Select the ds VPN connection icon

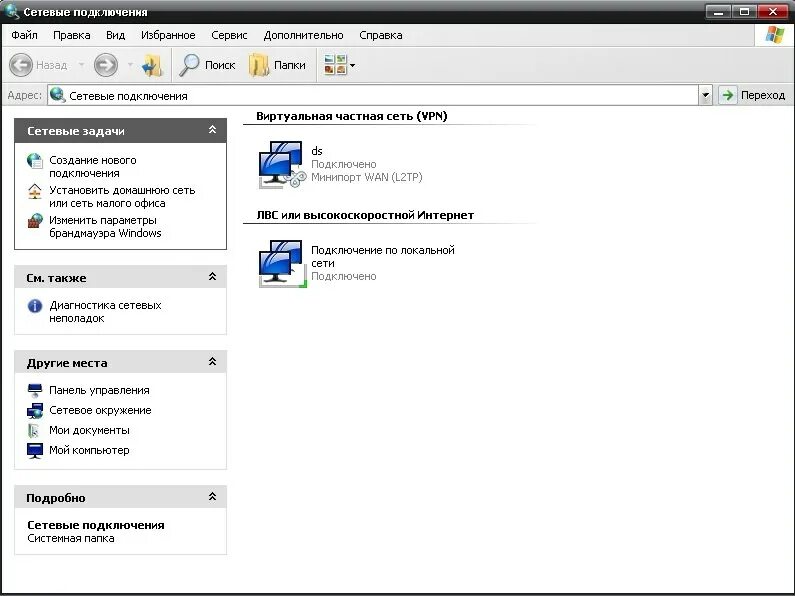[281, 164]
